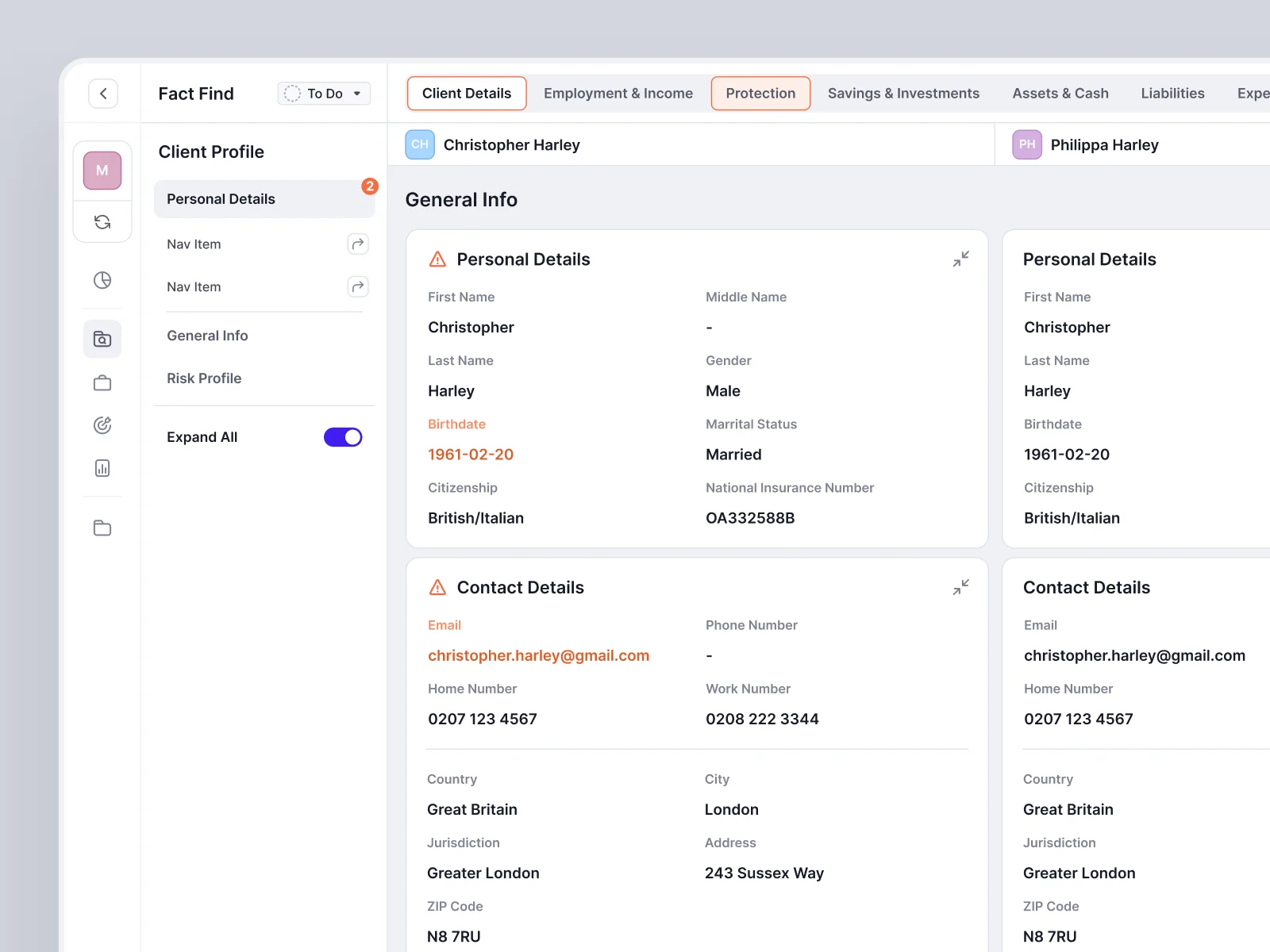Screen dimensions: 1270x952
Task: Click Home Number in Christopher's Contact Details
Action: click(x=483, y=719)
